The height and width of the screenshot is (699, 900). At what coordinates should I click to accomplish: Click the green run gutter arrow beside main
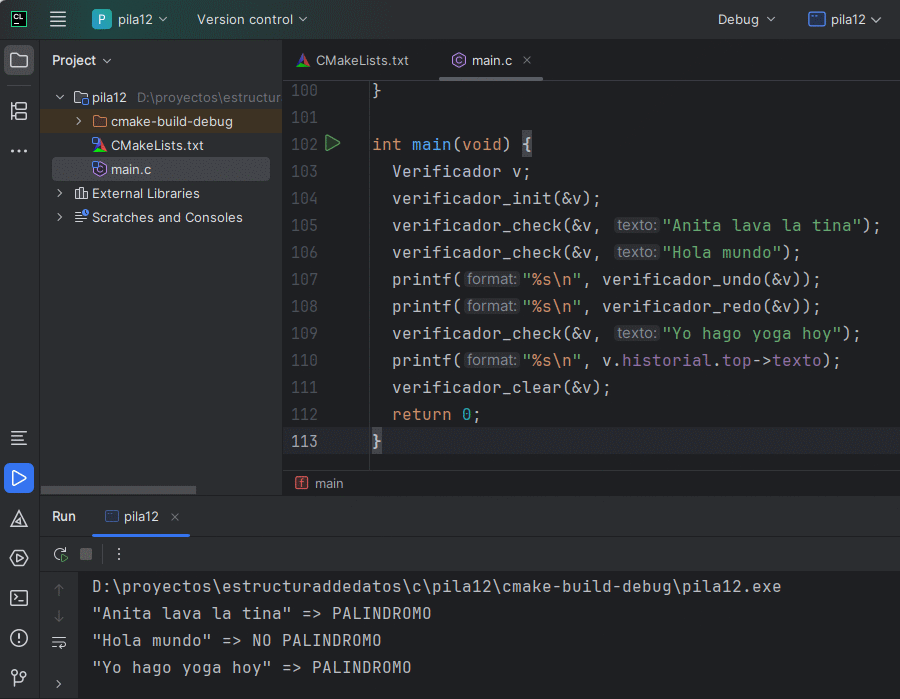333,144
